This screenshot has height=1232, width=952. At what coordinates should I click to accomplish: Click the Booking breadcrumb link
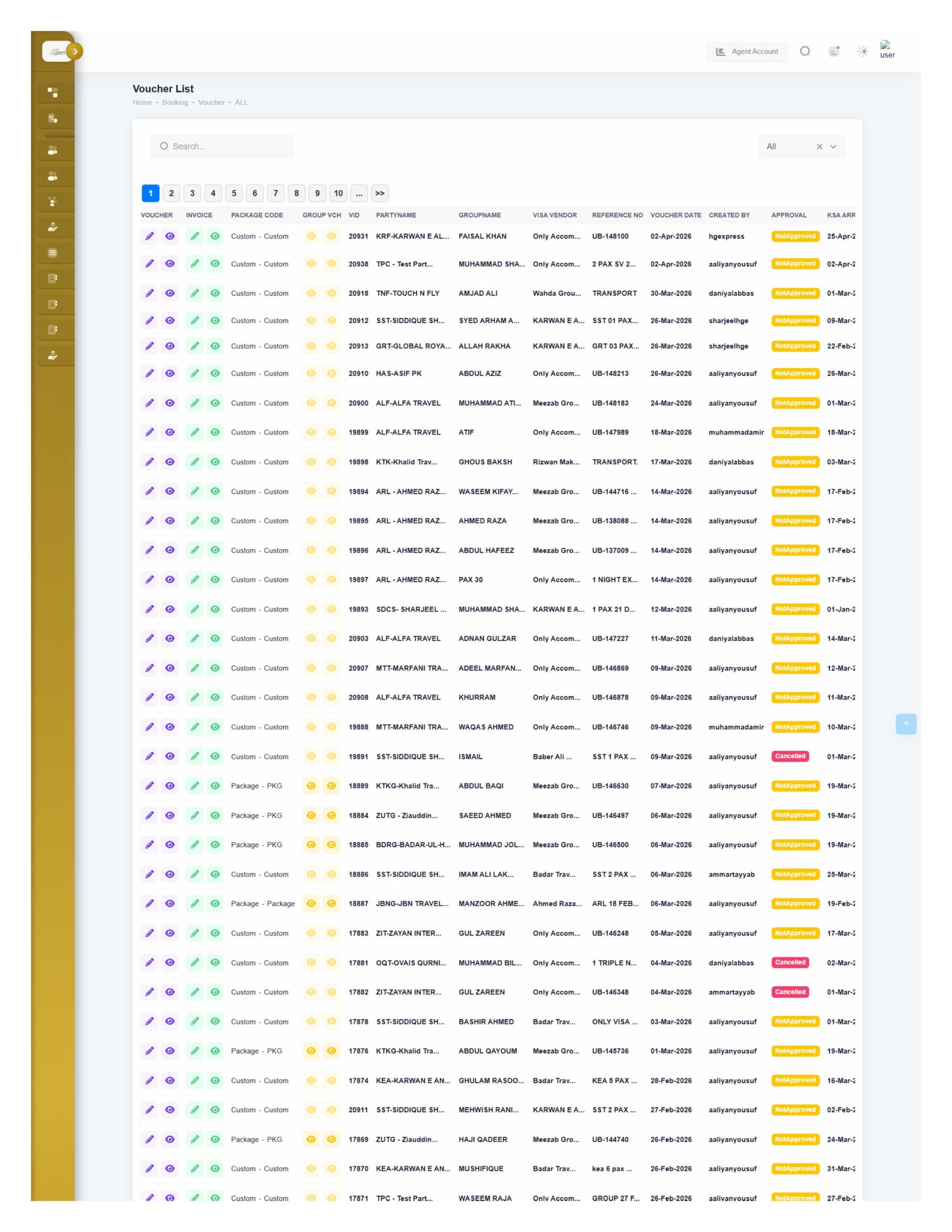175,102
